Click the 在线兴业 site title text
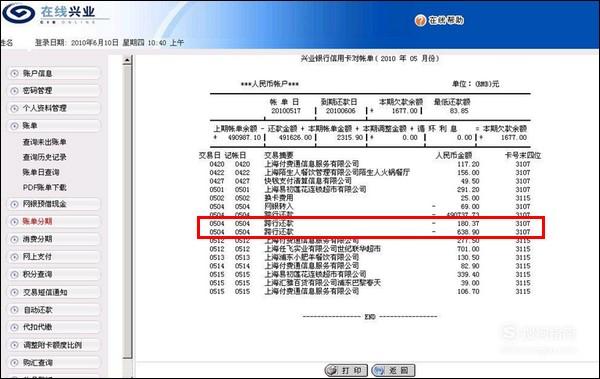 68,11
